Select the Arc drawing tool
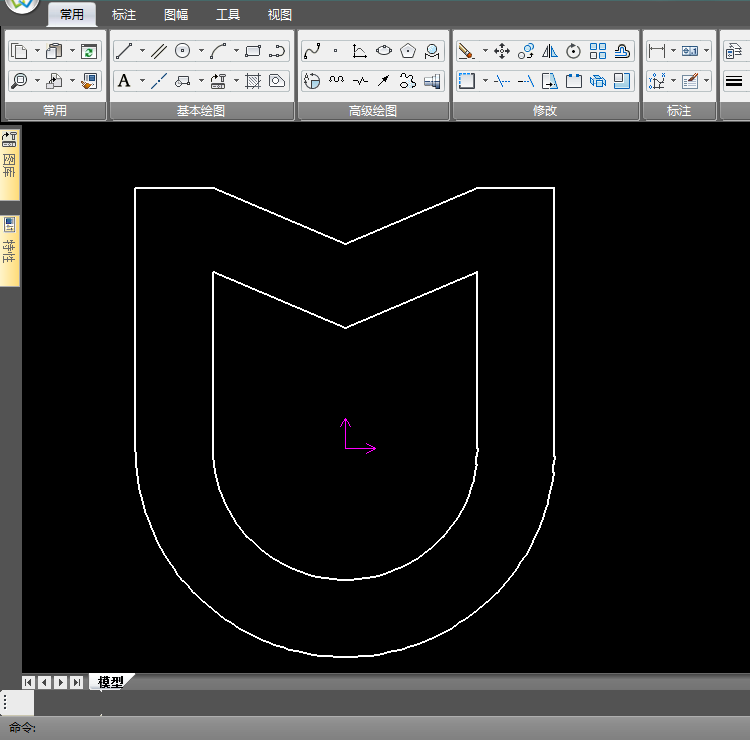750x740 pixels. coord(218,51)
